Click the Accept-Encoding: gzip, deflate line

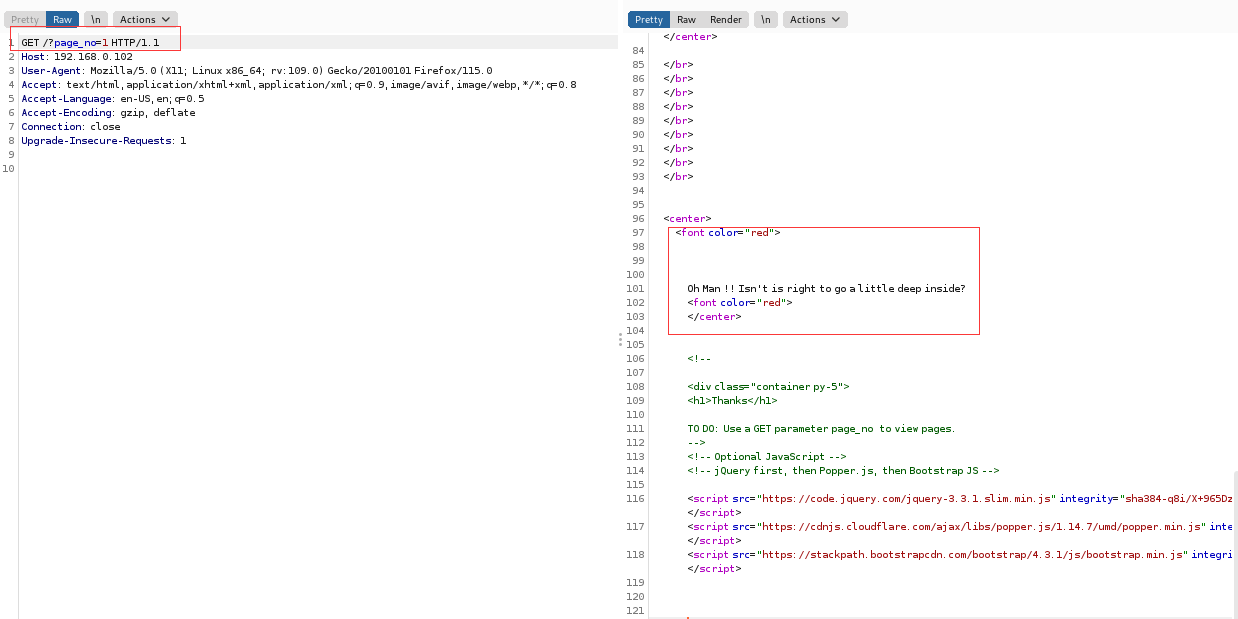[x=108, y=113]
